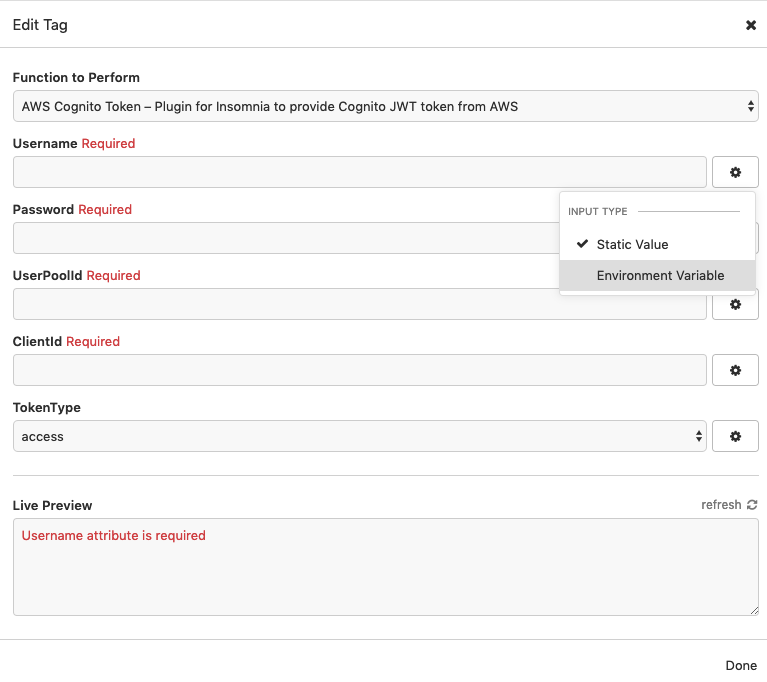Click inside the ClientId input field
Viewport: 767px width, 682px height.
(360, 370)
